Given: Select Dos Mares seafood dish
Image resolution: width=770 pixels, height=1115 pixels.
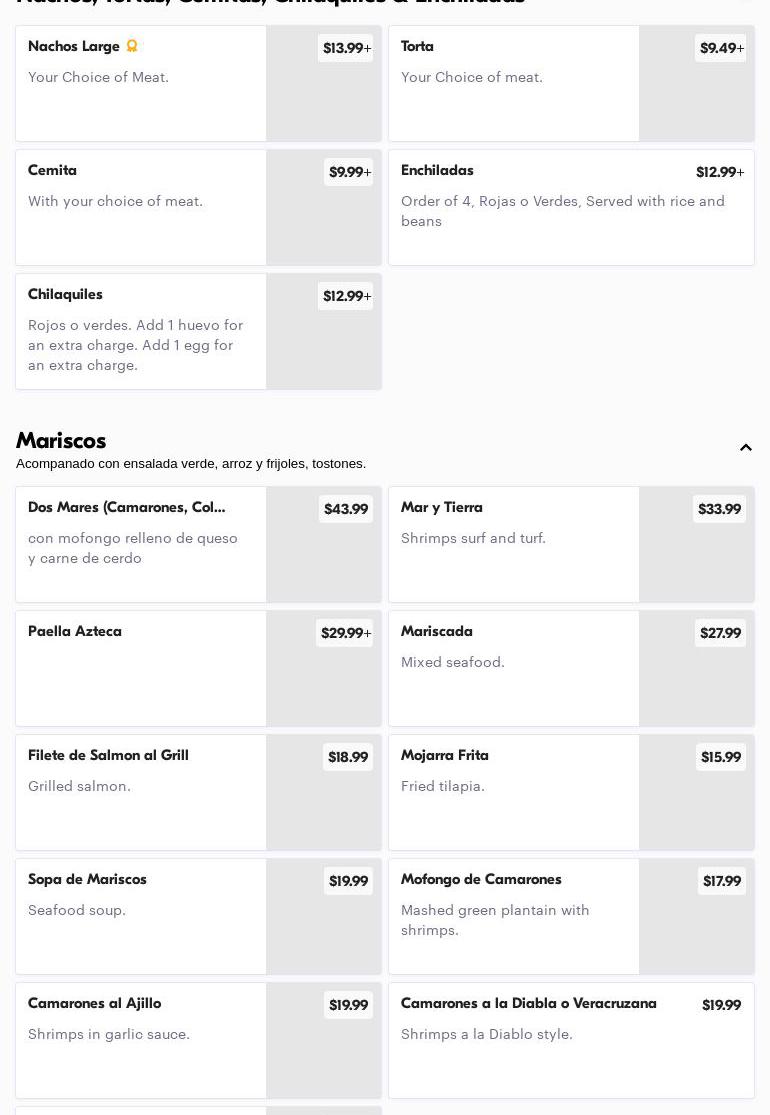Looking at the screenshot, I should (141, 545).
